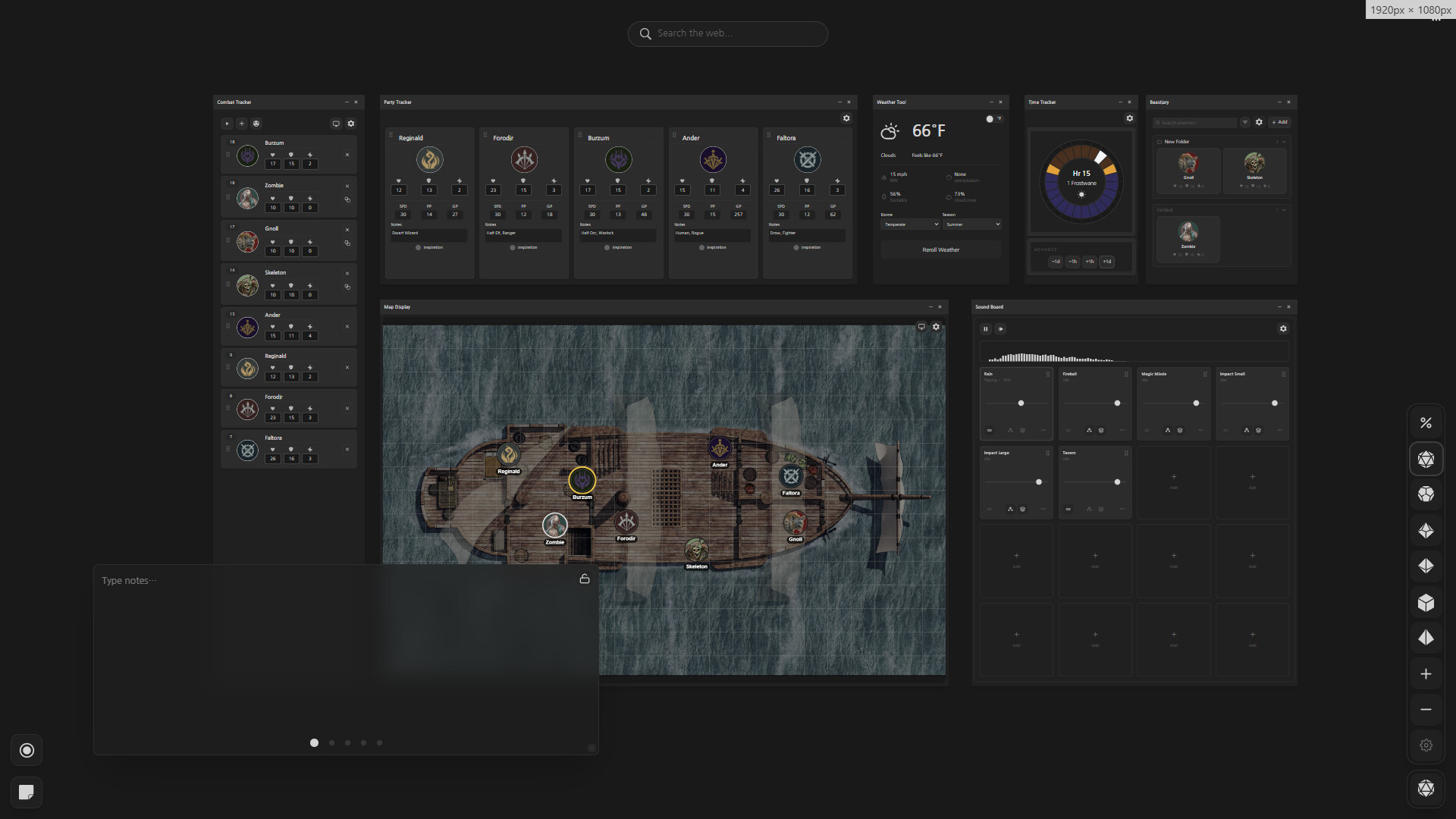The image size is (1456, 819).
Task: Collapse New Folder in the Beastiary
Action: click(1285, 142)
